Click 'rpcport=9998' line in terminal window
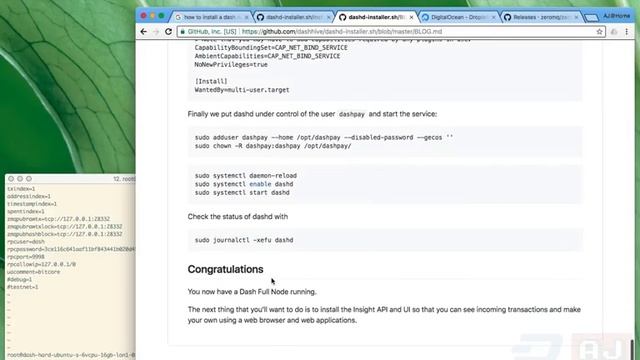This screenshot has height=360, width=640. (26, 257)
